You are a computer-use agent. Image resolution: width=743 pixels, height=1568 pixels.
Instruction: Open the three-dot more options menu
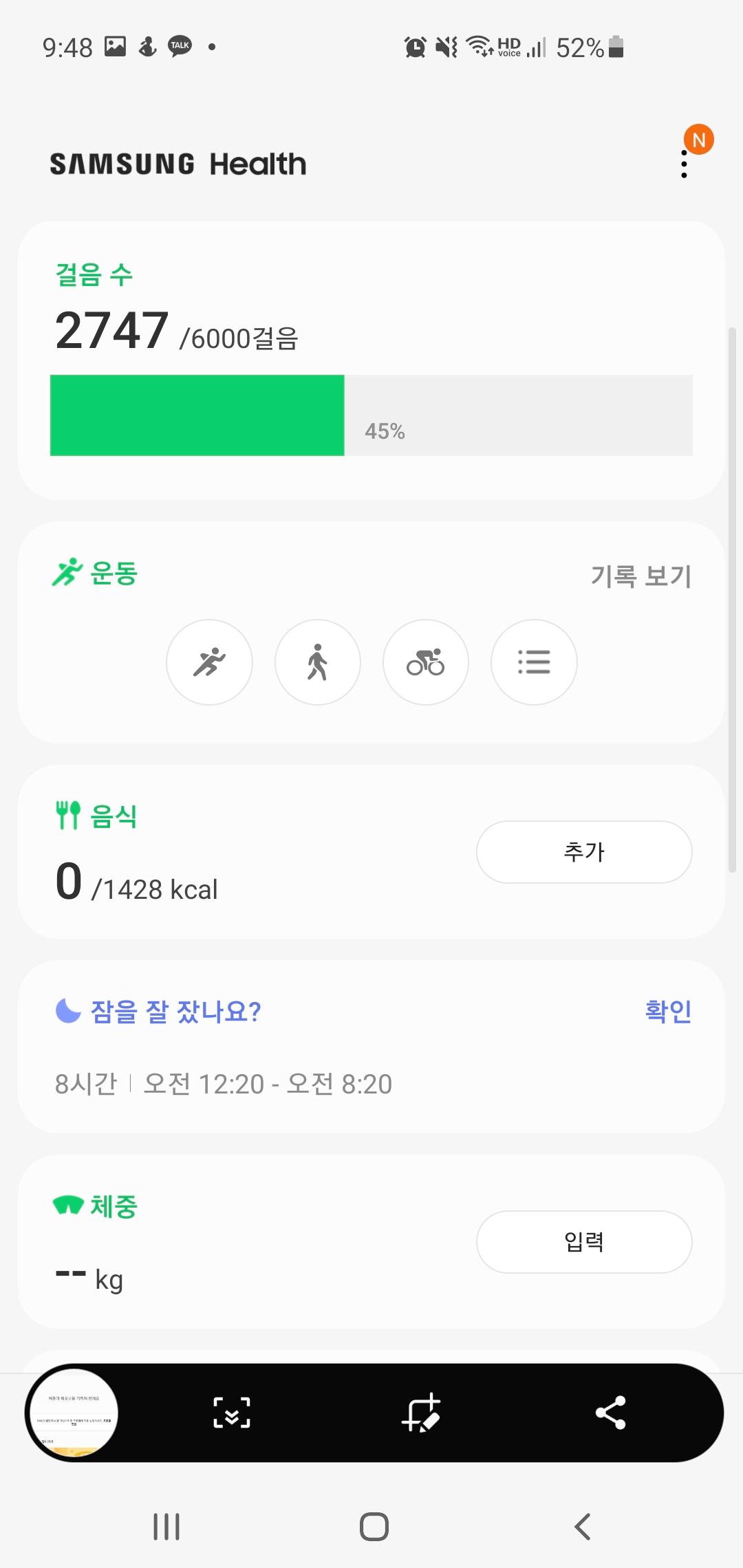tap(684, 164)
